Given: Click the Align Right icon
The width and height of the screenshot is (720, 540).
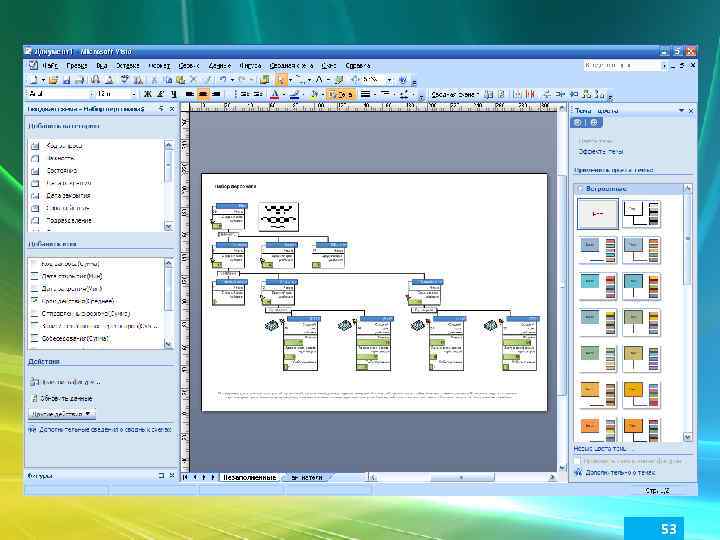Looking at the screenshot, I should pyautogui.click(x=216, y=94).
